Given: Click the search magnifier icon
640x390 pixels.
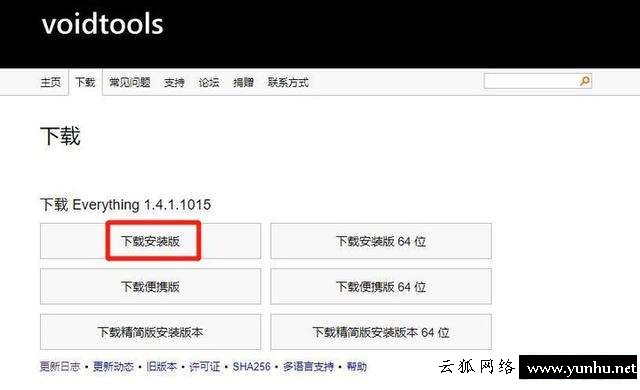Looking at the screenshot, I should [585, 81].
